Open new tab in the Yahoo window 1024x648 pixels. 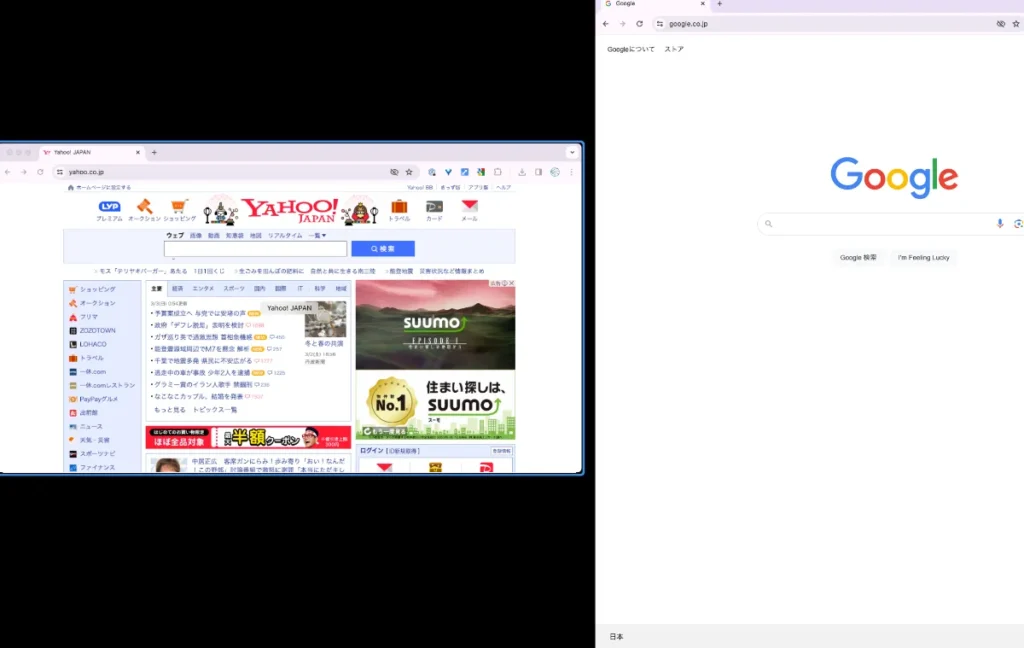(x=154, y=152)
